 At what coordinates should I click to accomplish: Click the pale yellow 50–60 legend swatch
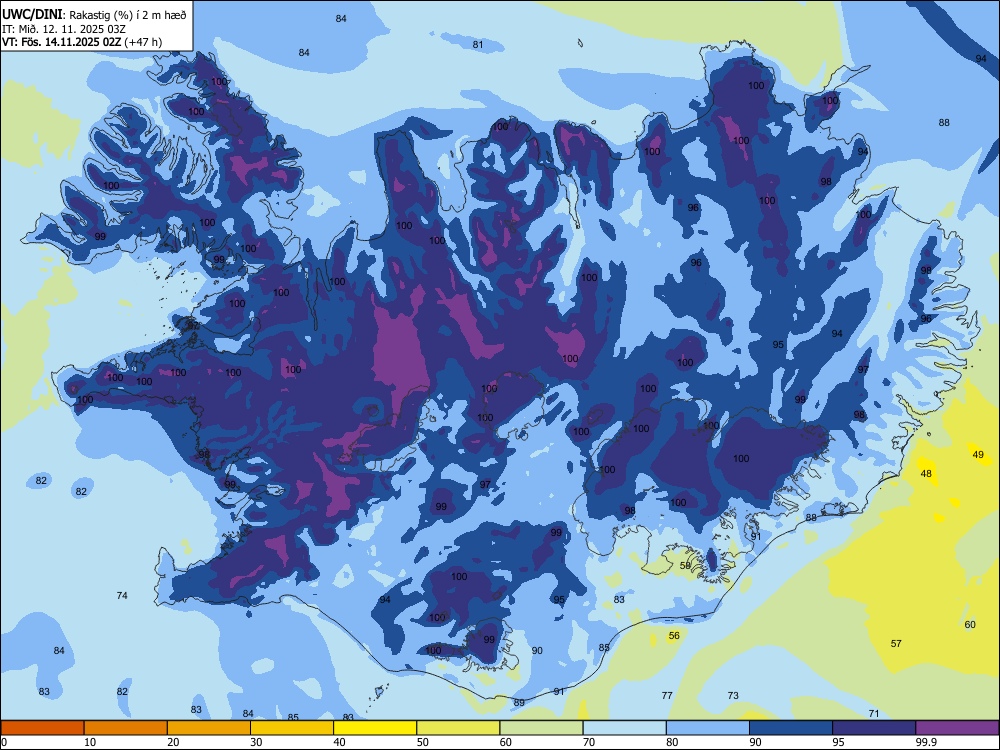pyautogui.click(x=458, y=728)
